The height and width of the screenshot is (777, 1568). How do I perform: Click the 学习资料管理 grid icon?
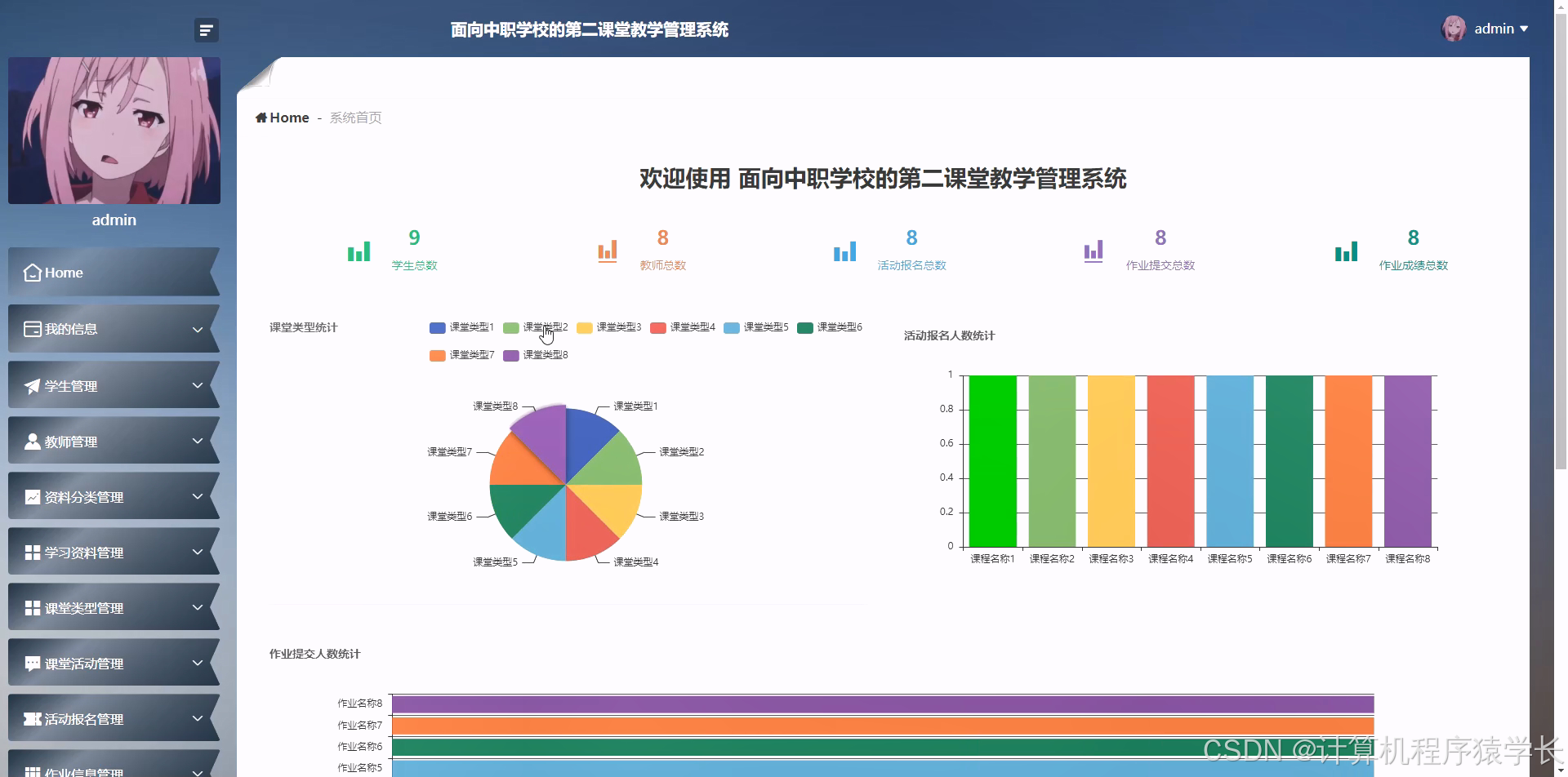tap(33, 553)
